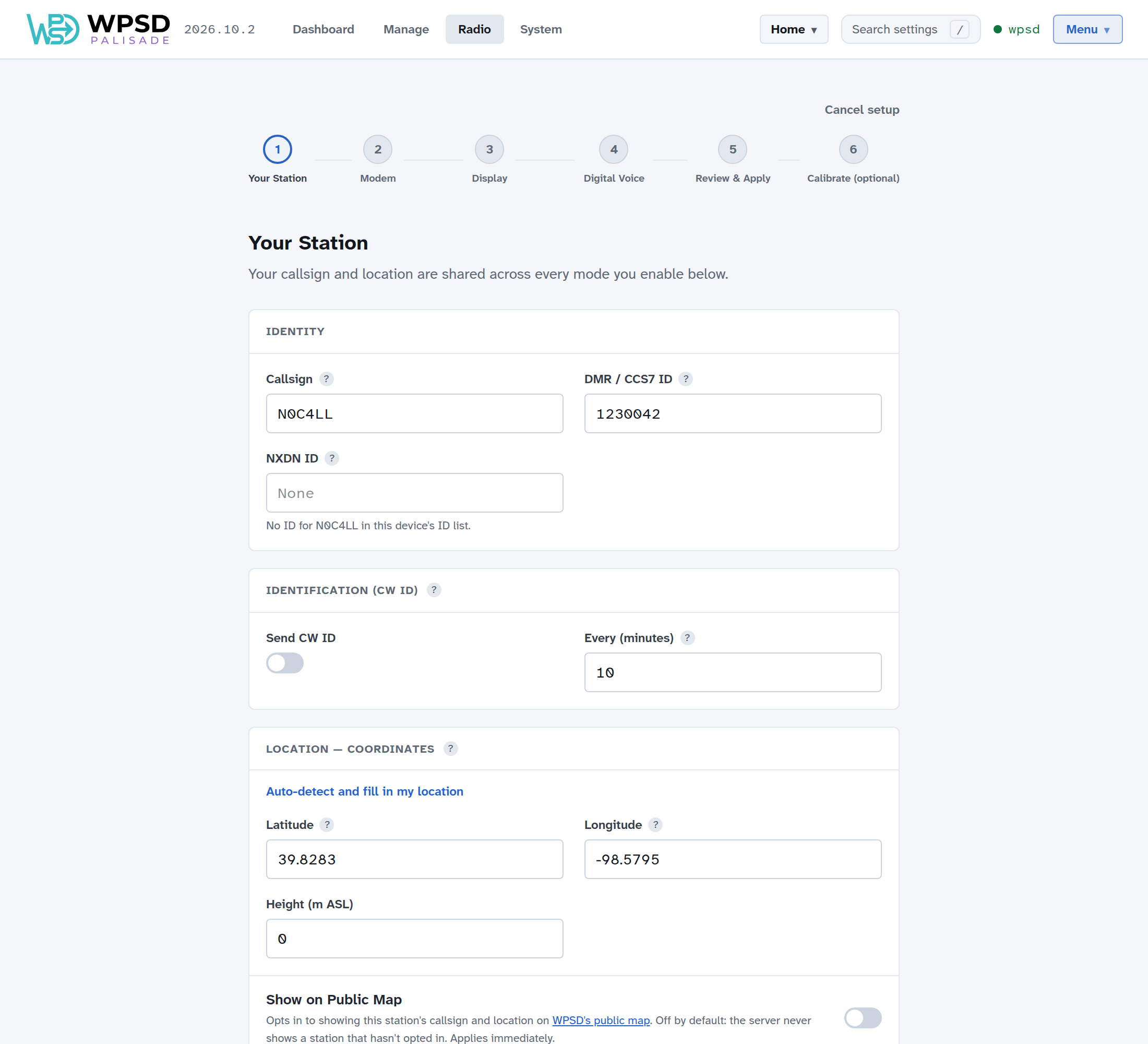This screenshot has width=1148, height=1044.
Task: Open WPSD's public map link
Action: coord(601,1020)
